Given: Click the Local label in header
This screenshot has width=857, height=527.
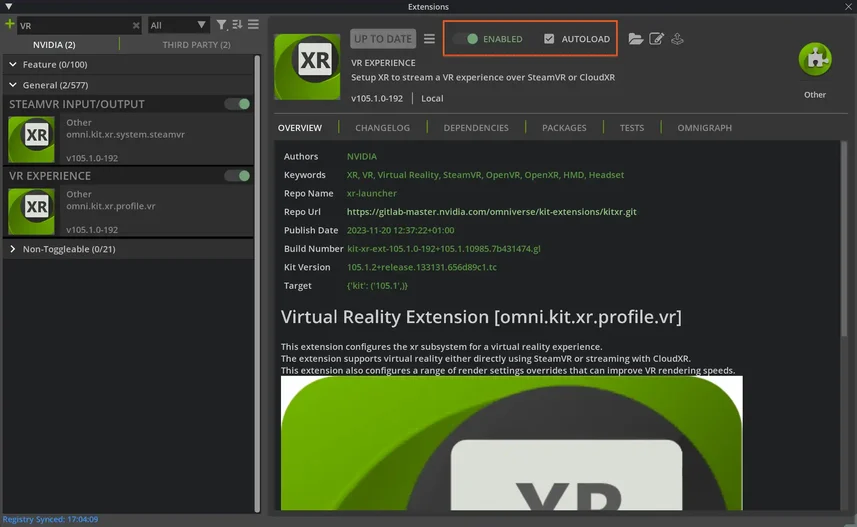Looking at the screenshot, I should click(432, 98).
